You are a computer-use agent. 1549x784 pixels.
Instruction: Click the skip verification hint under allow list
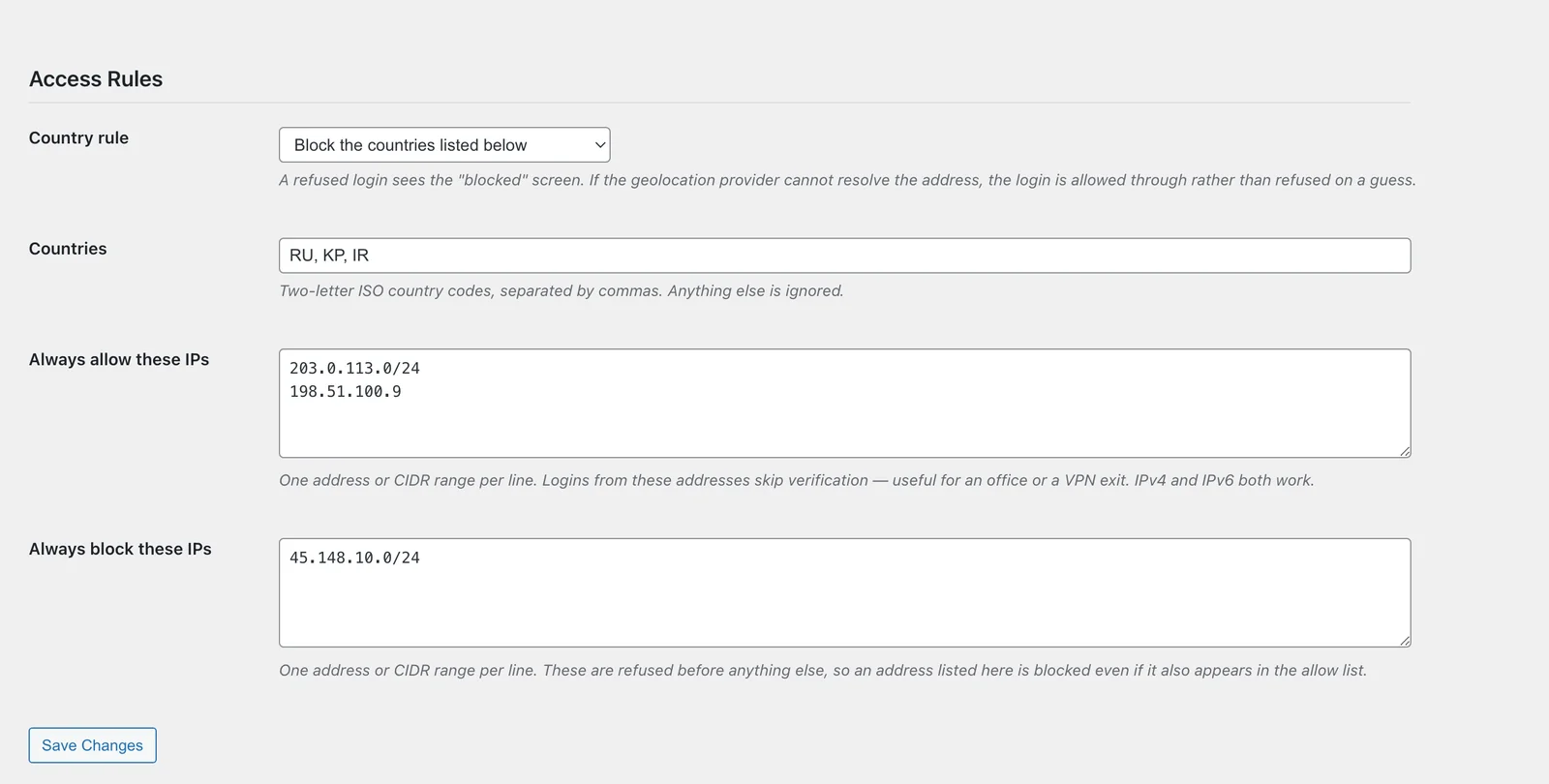point(797,480)
